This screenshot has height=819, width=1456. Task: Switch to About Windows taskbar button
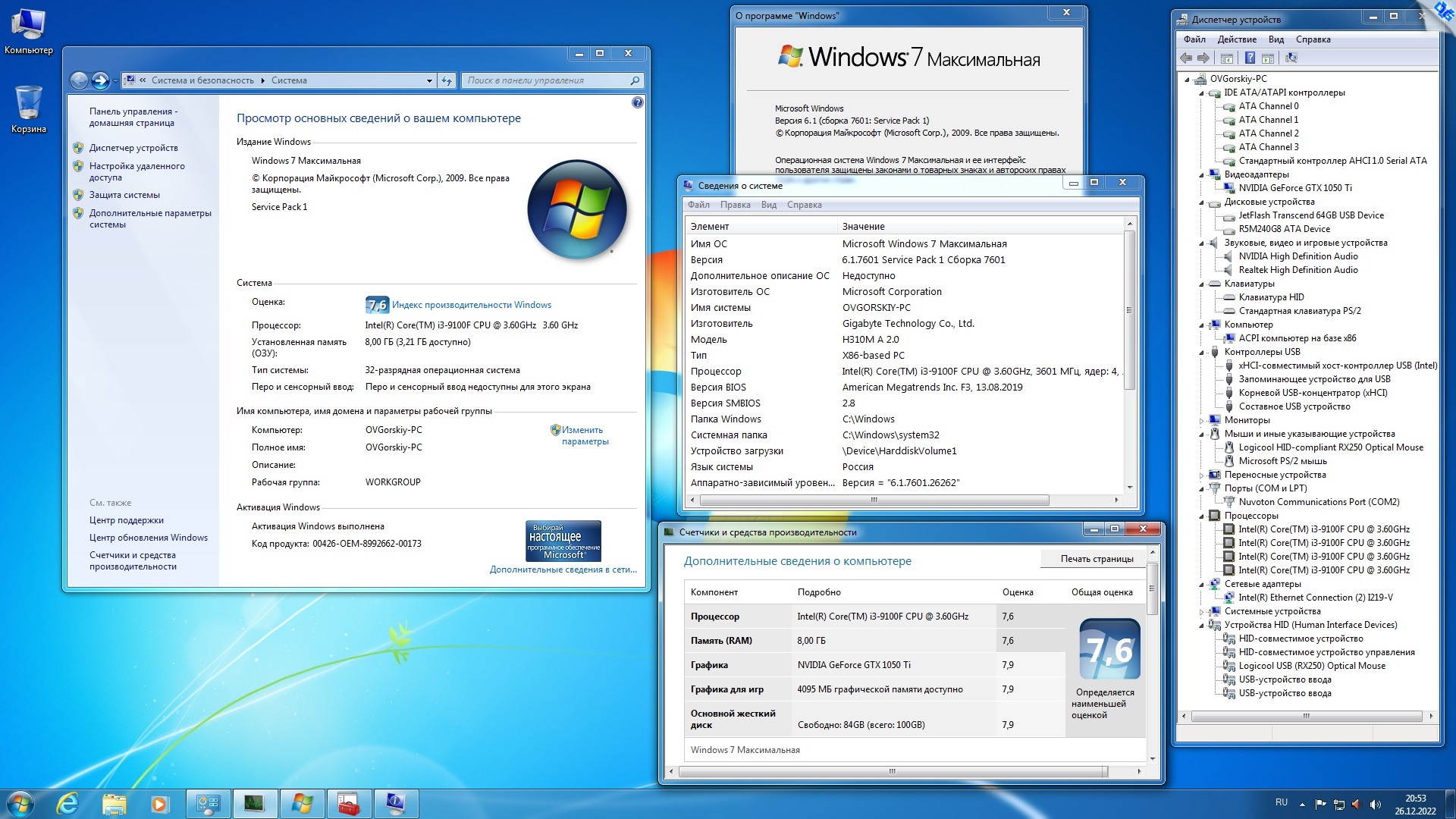302,804
